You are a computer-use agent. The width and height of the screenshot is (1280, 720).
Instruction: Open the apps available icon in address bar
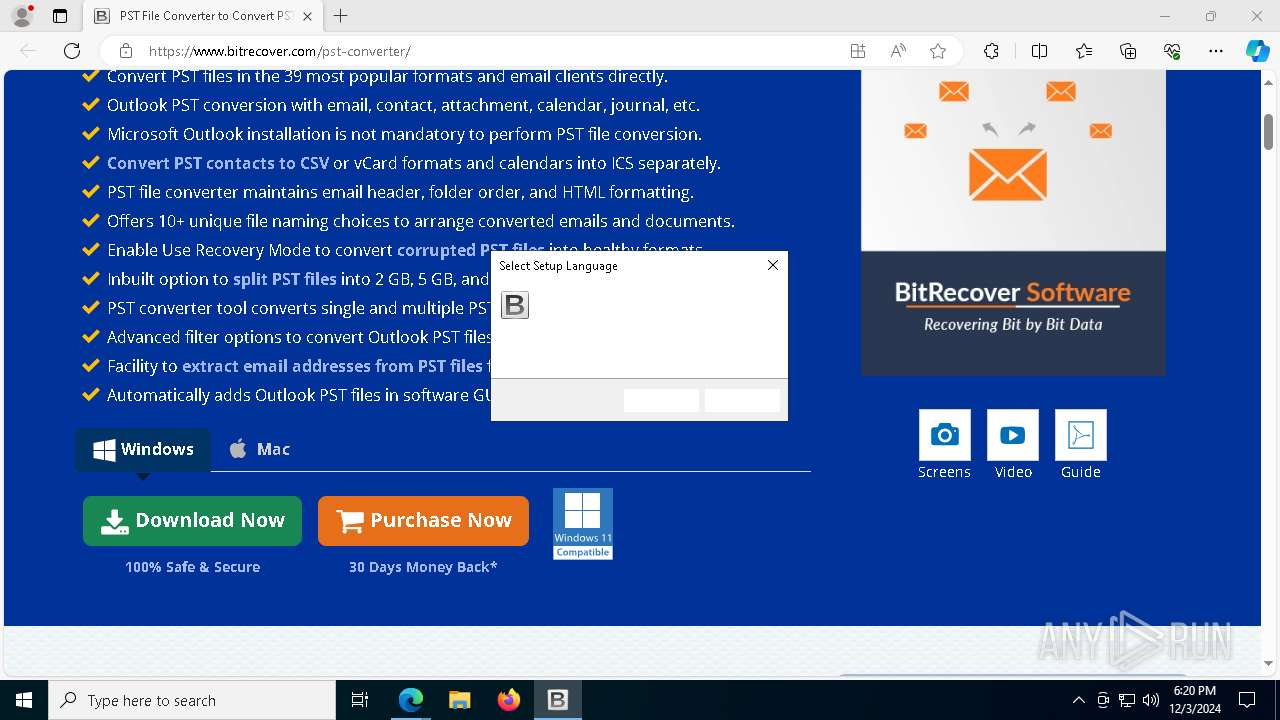coord(858,51)
